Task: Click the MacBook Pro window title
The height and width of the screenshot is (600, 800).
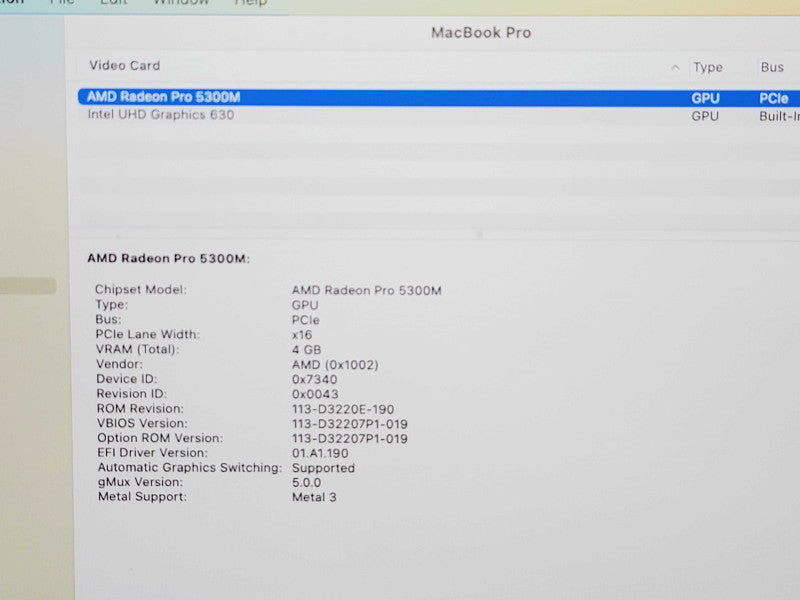Action: tap(481, 33)
